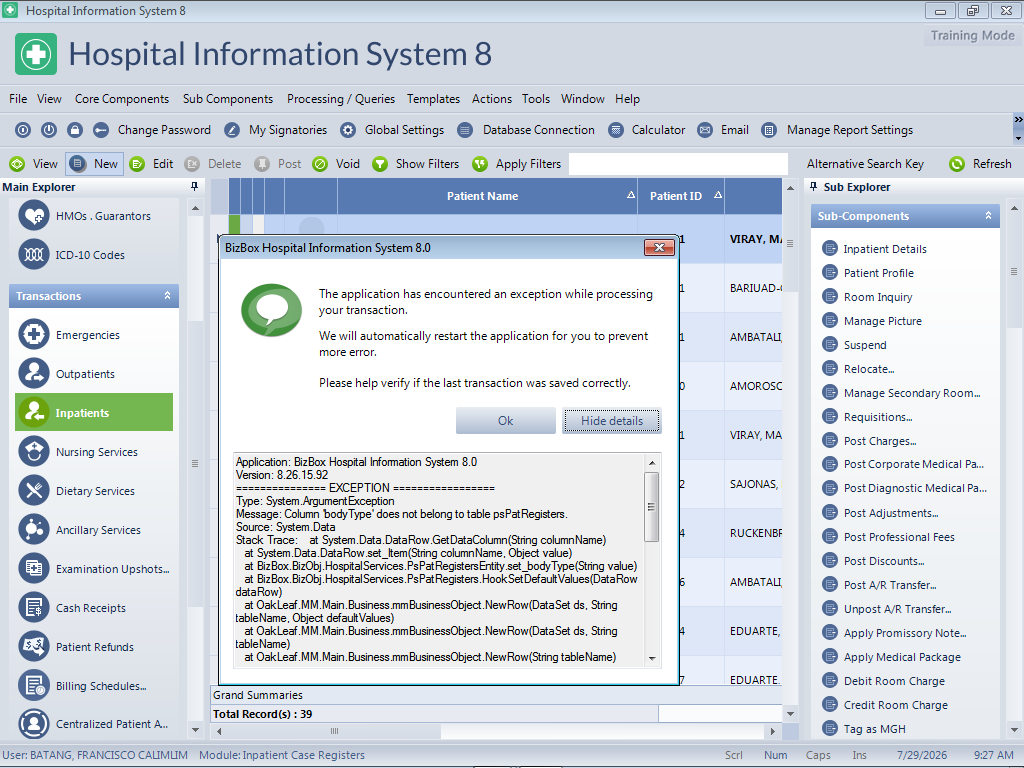This screenshot has height=768, width=1024.
Task: Open Dietary Services icon
Action: click(x=34, y=490)
